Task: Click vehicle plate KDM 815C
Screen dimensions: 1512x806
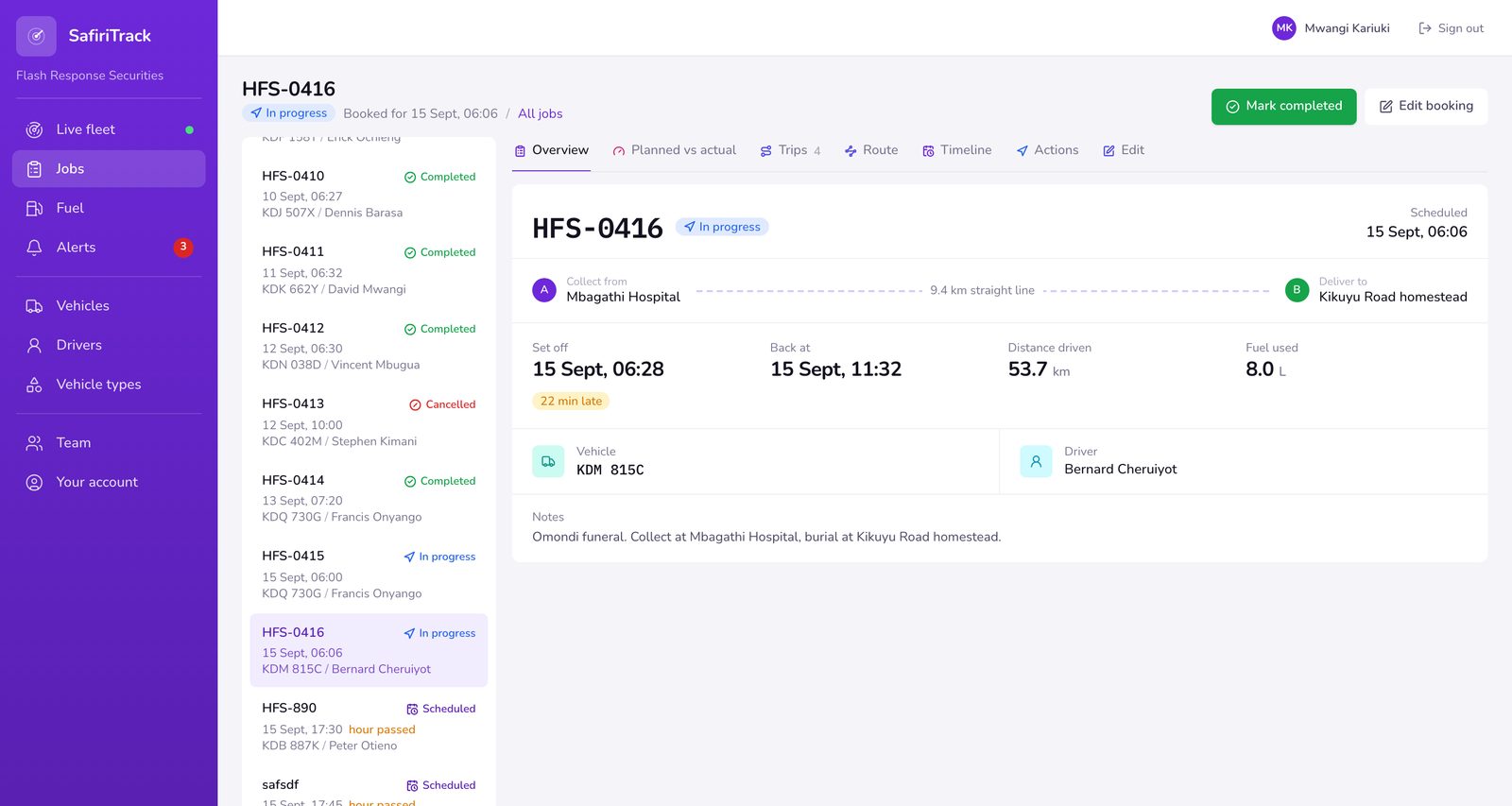Action: coord(610,470)
